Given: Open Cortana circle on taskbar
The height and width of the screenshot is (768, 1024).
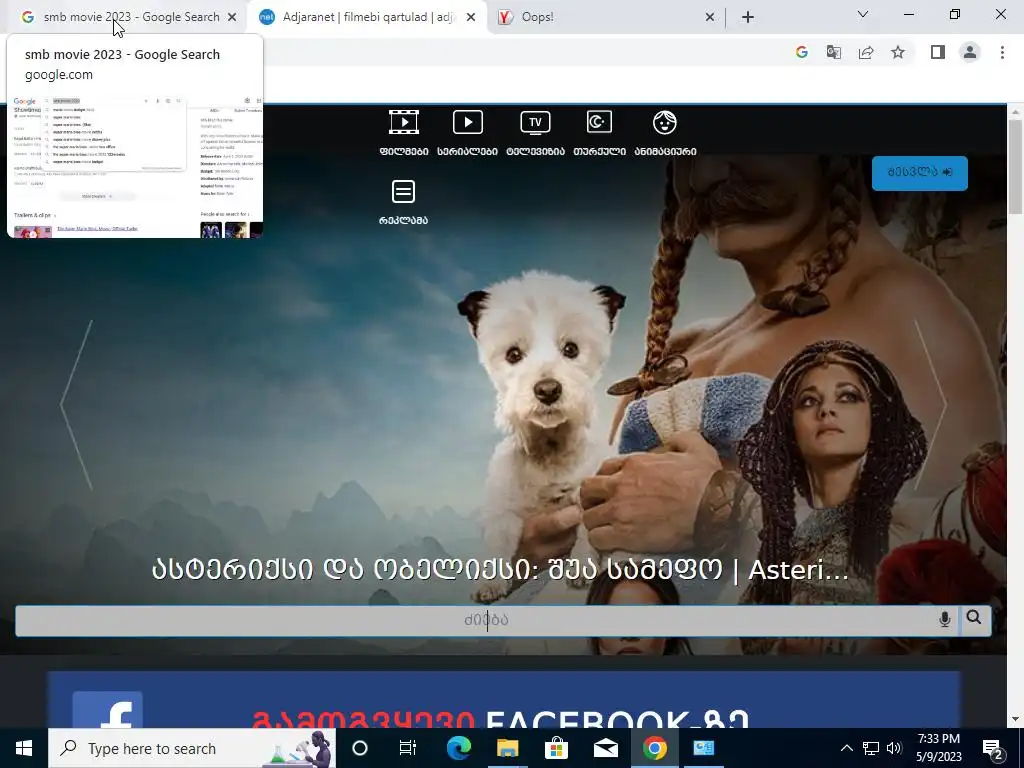Looking at the screenshot, I should (x=360, y=748).
